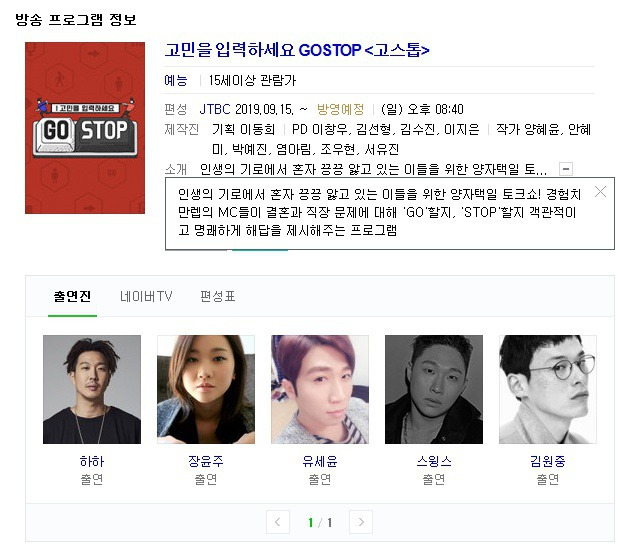617x545 pixels.
Task: Switch to the 편성표 tab
Action: coord(218,296)
